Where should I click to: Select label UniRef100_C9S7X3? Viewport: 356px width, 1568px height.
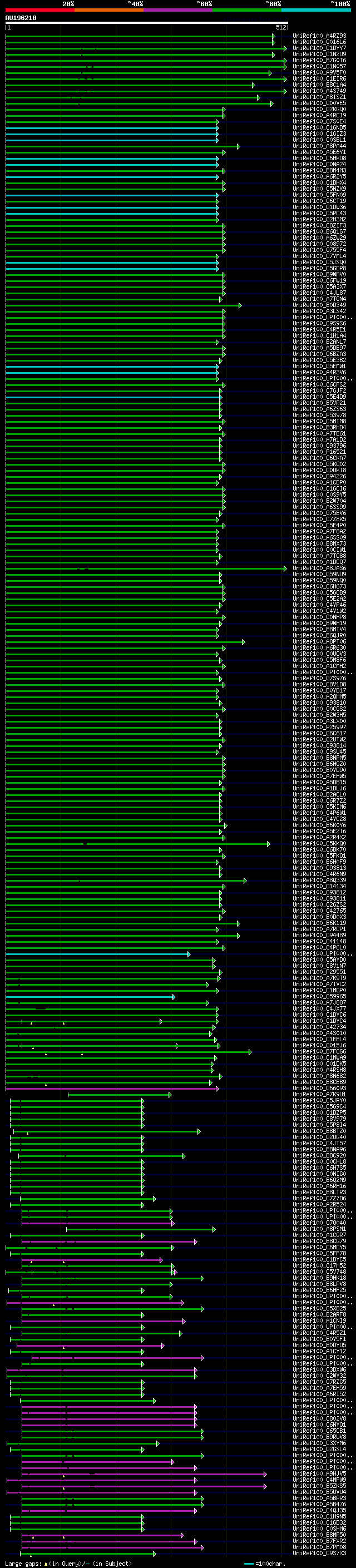click(x=319, y=1554)
